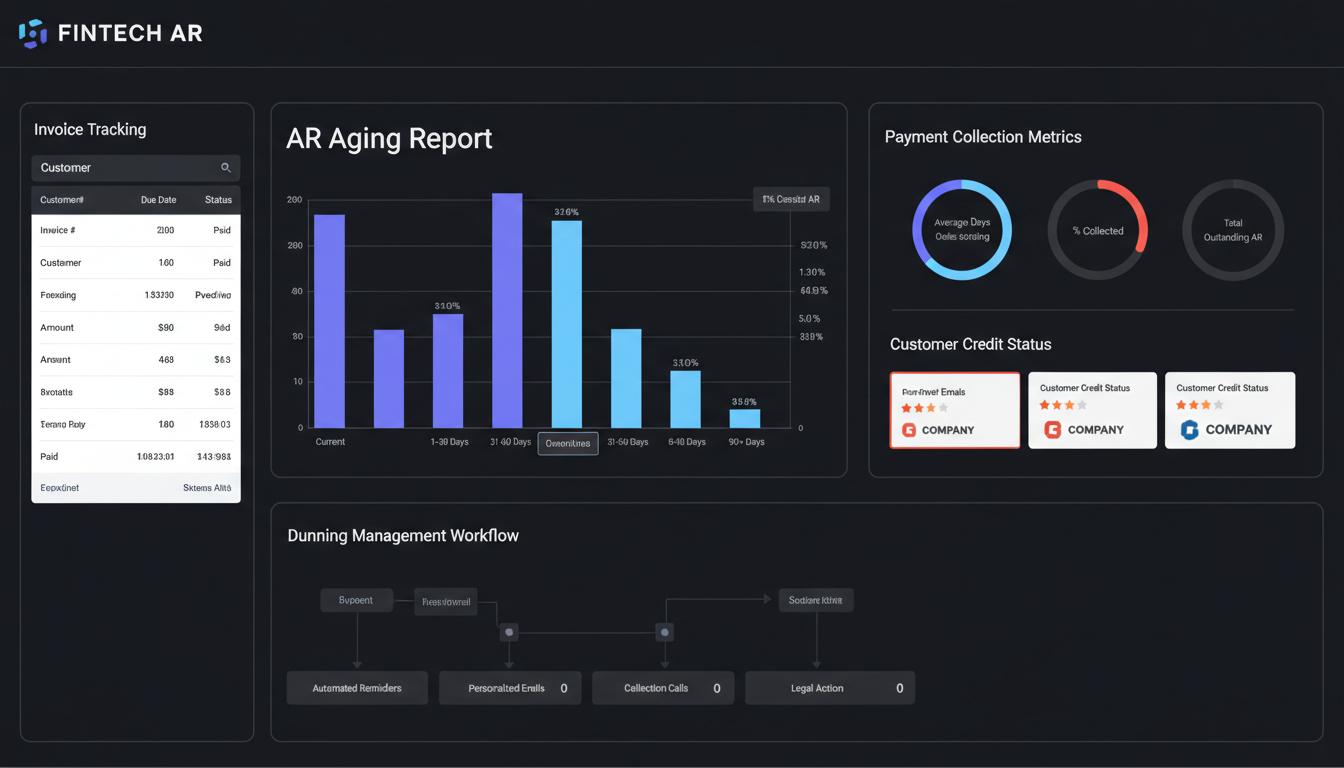
Task: Click the Total Outstanding AR gauge
Action: (x=1232, y=229)
